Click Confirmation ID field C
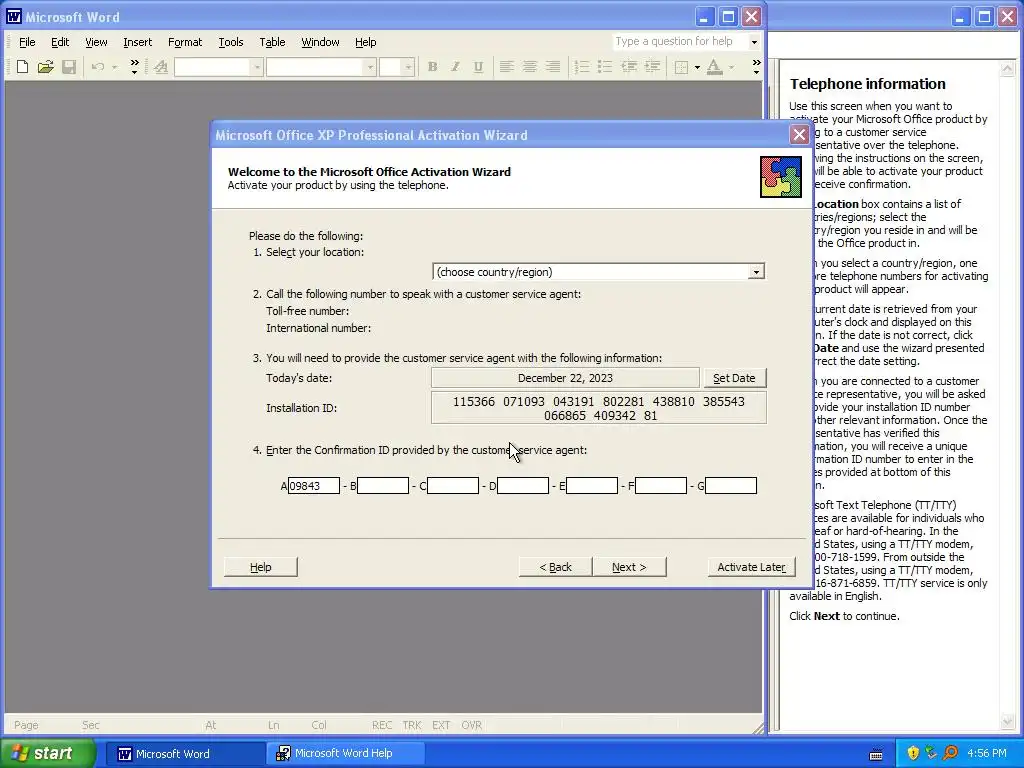The image size is (1024, 768). [x=453, y=485]
